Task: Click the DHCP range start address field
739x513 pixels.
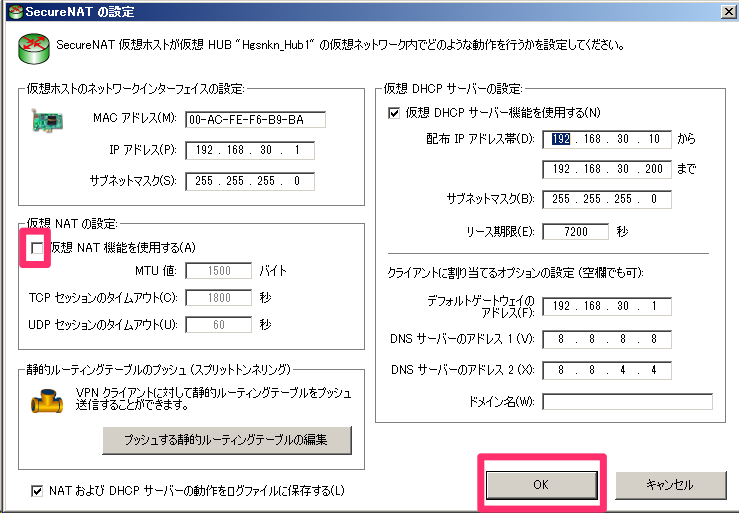Action: [x=607, y=139]
